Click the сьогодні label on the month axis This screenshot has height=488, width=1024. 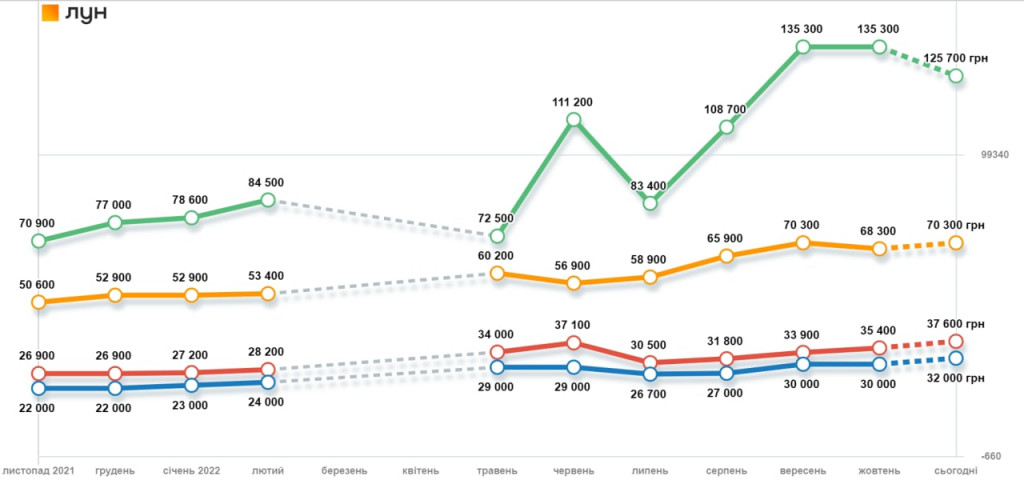tap(956, 470)
